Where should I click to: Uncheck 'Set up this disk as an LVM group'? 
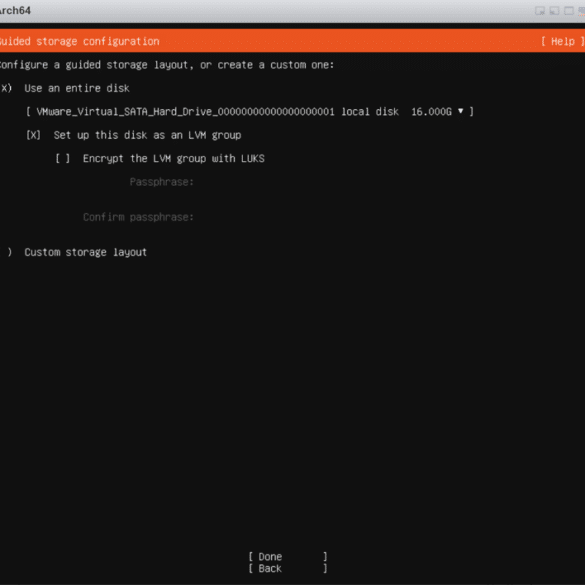click(33, 135)
